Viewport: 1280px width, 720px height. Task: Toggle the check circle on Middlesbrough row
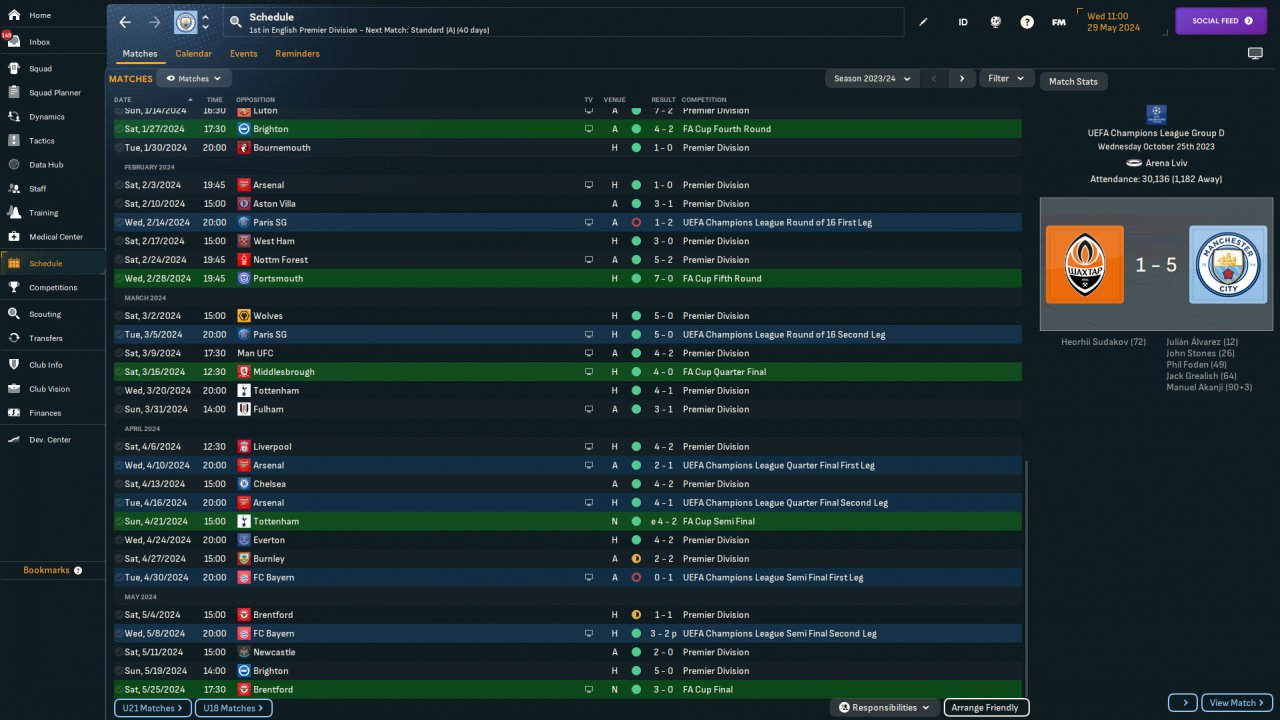click(x=119, y=372)
